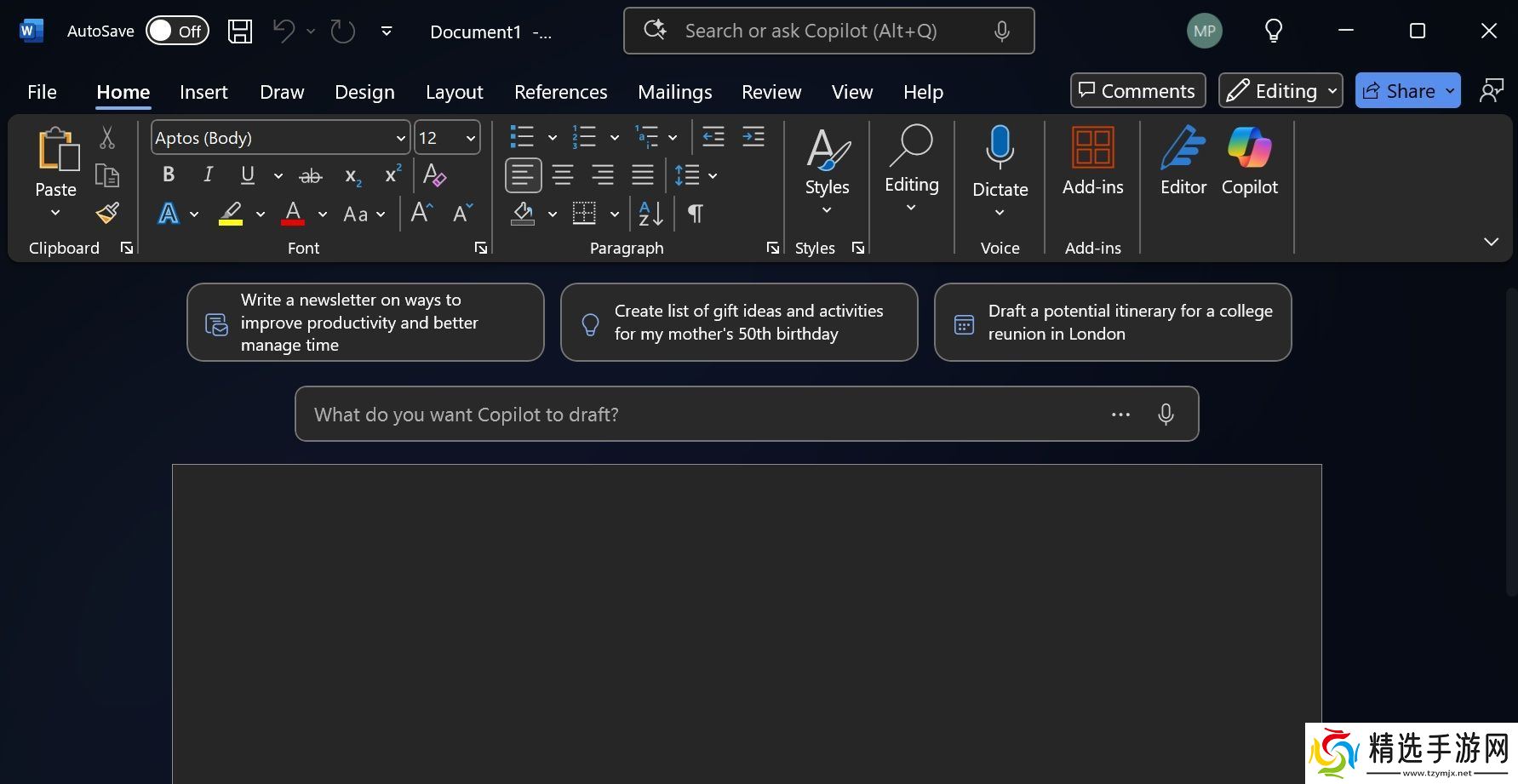This screenshot has height=784, width=1518.
Task: Expand the Editing mode dropdown
Action: pyautogui.click(x=1280, y=91)
